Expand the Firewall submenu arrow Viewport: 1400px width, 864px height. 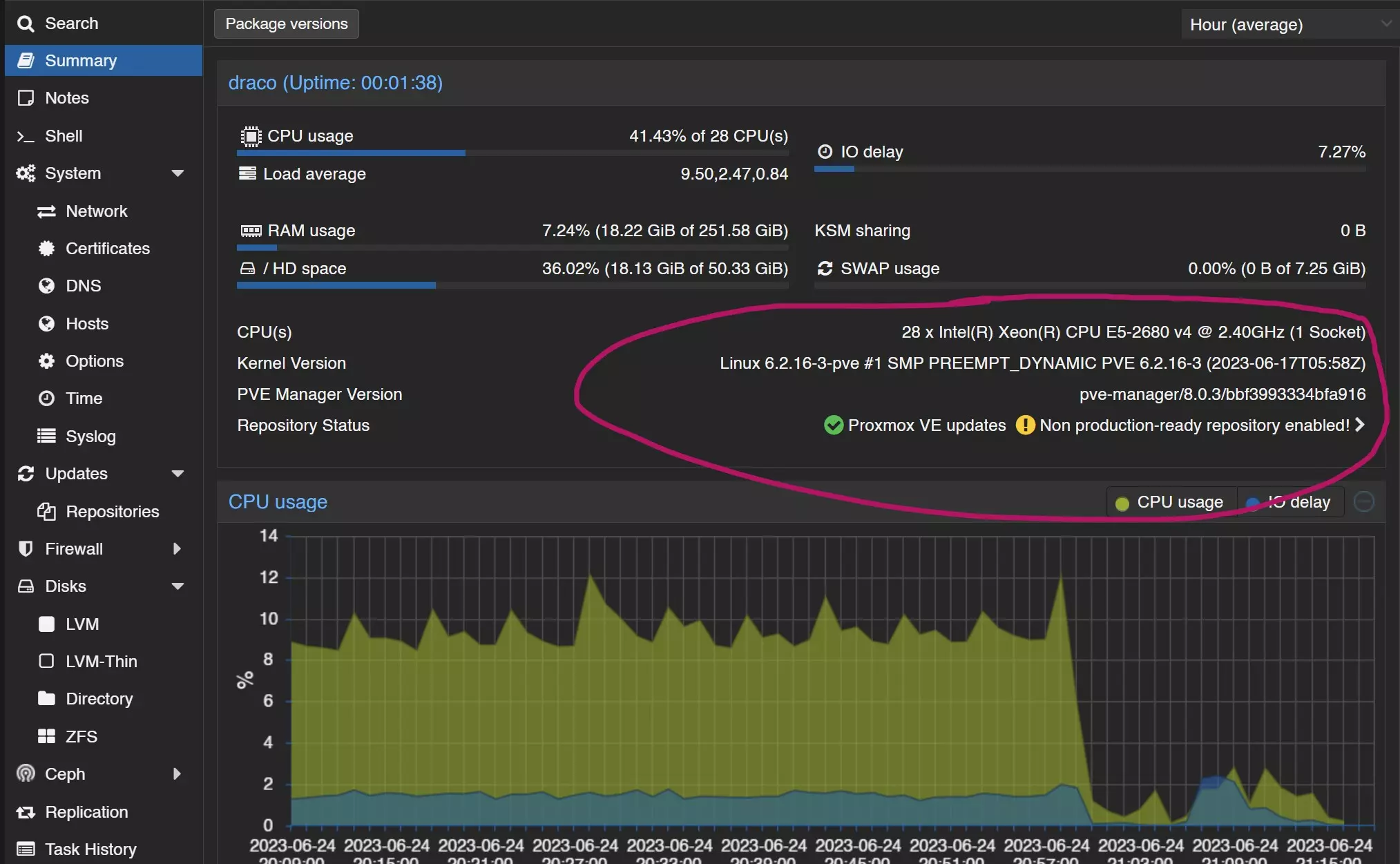(x=177, y=548)
